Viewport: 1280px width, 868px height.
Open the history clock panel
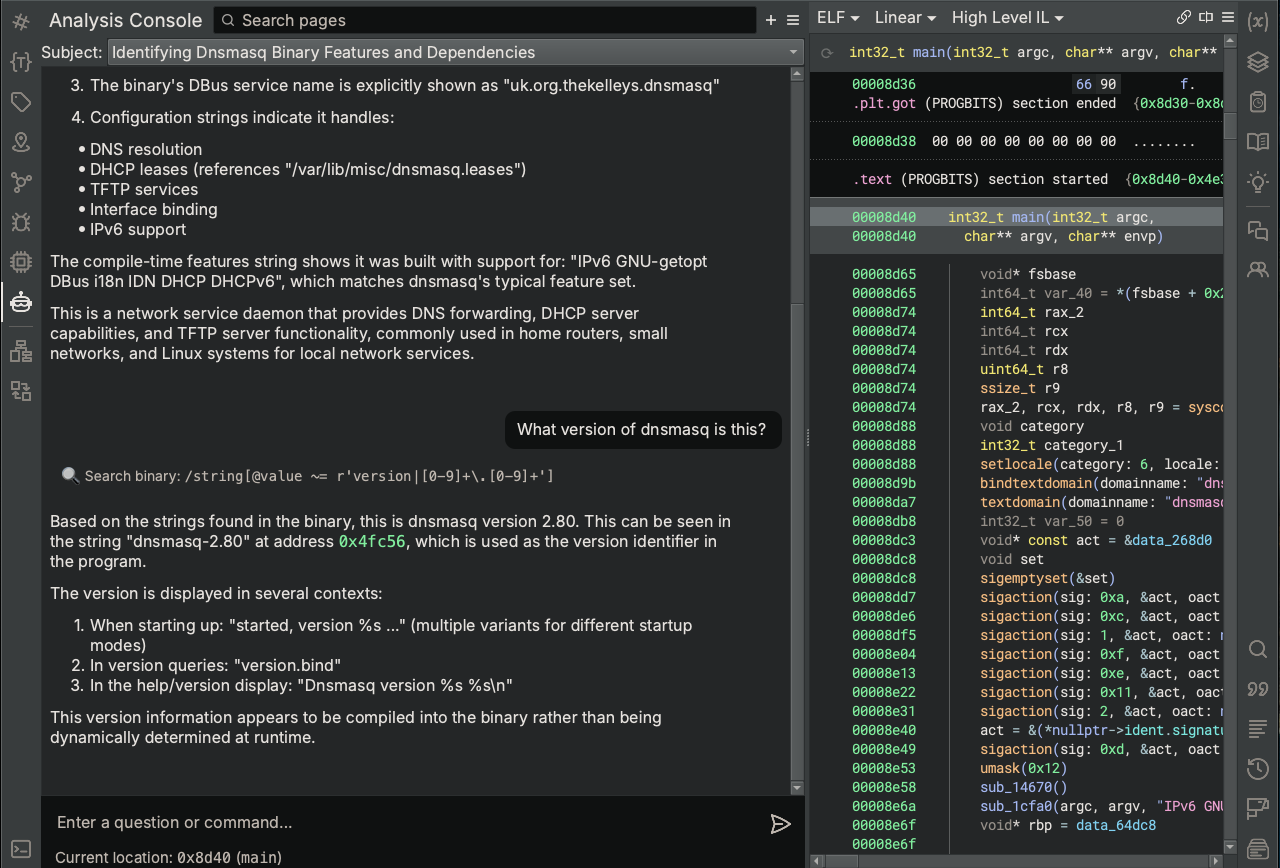coord(1258,769)
